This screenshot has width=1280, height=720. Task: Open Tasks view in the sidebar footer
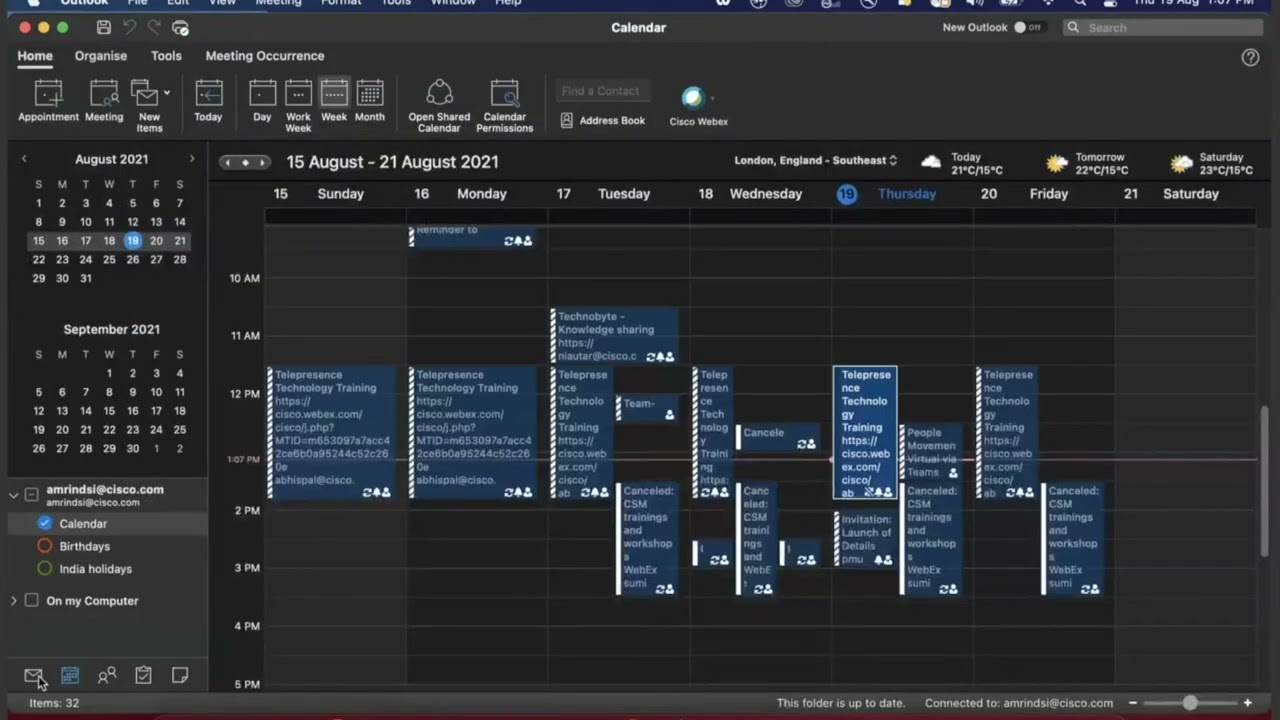point(143,676)
